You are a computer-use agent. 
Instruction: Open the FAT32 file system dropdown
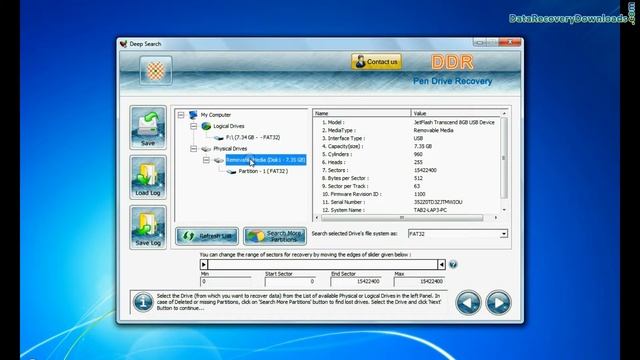tap(504, 234)
